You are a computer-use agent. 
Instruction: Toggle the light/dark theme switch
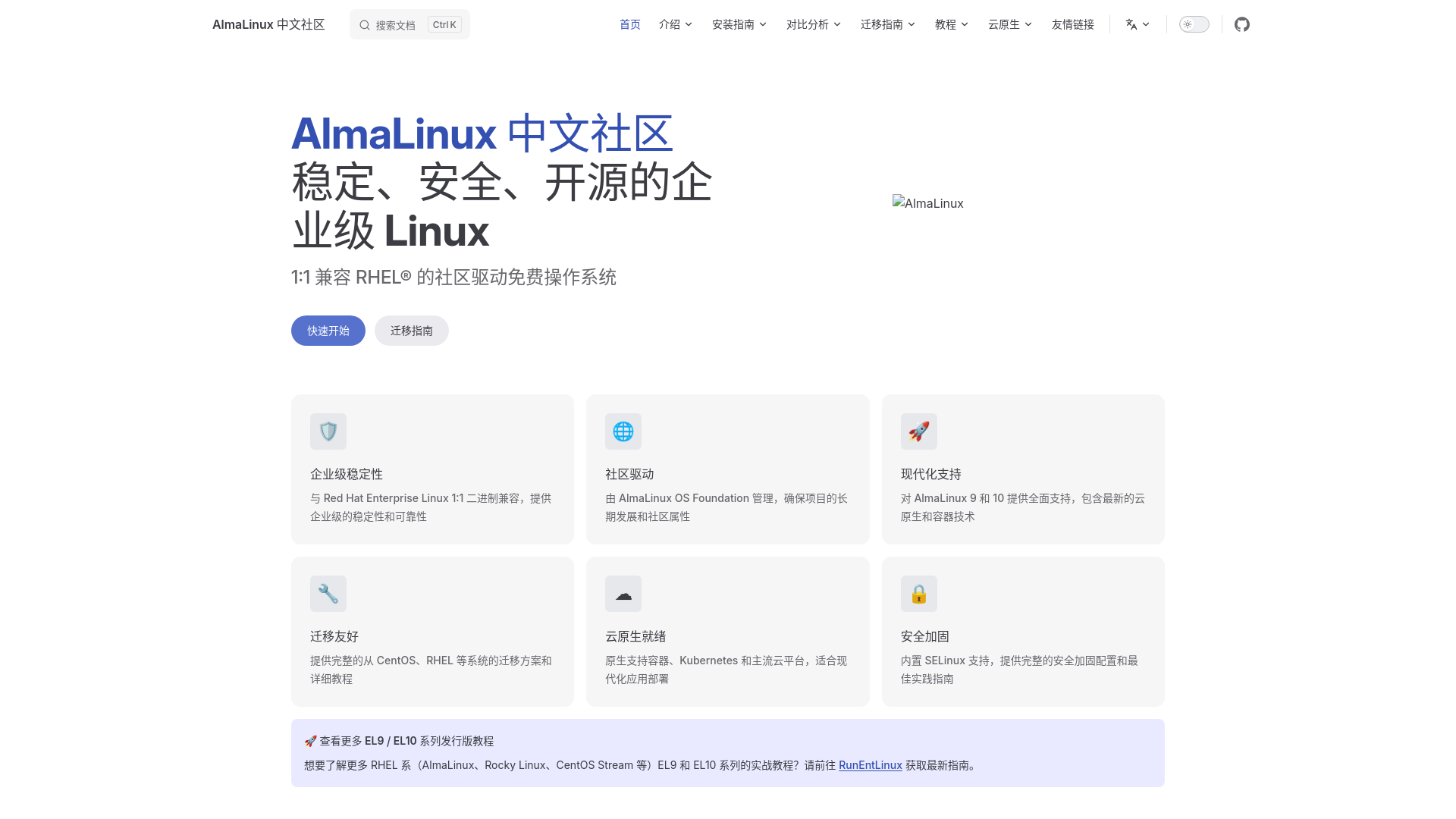(x=1194, y=24)
